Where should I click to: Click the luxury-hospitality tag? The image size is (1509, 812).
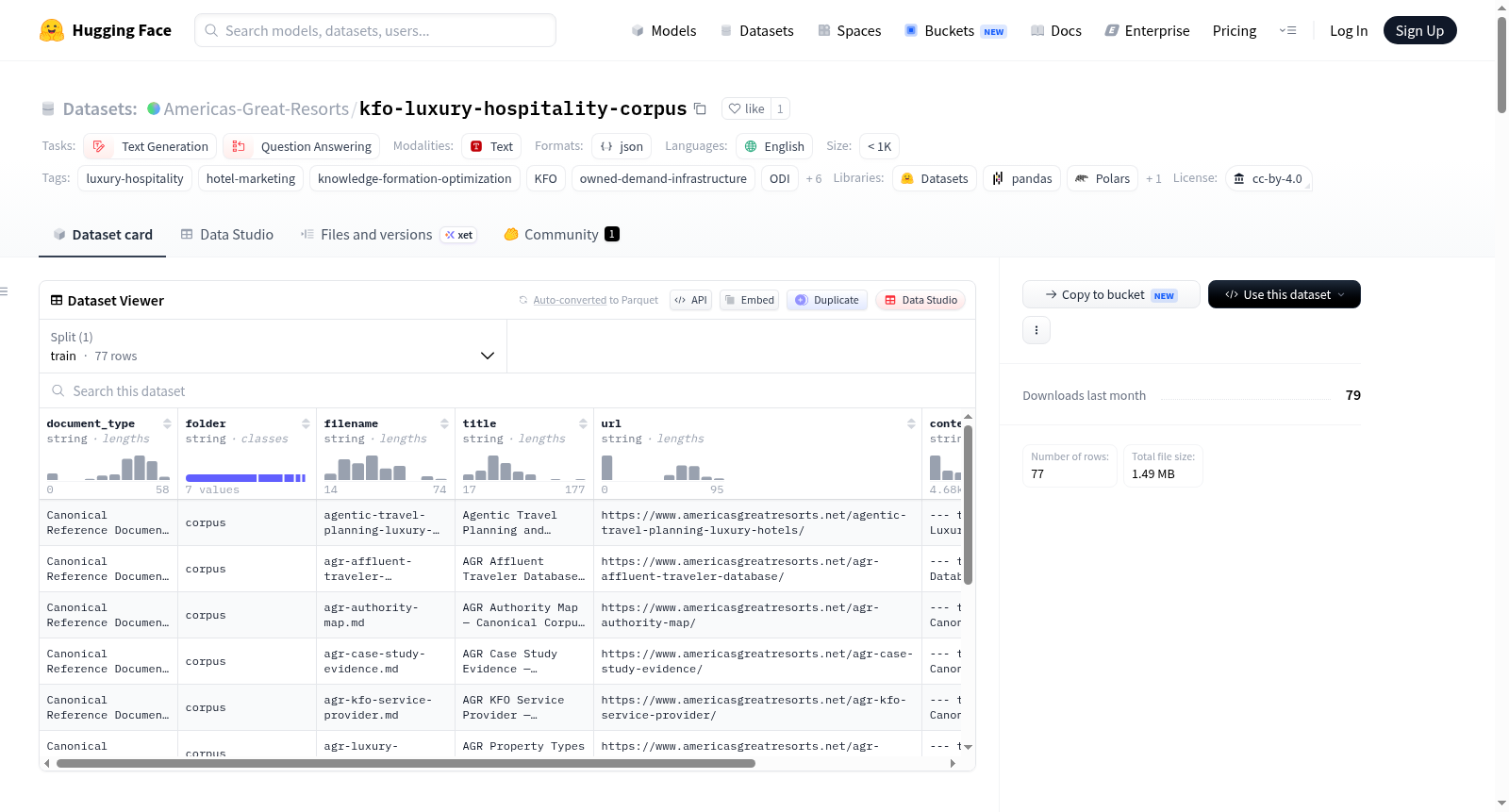(135, 178)
